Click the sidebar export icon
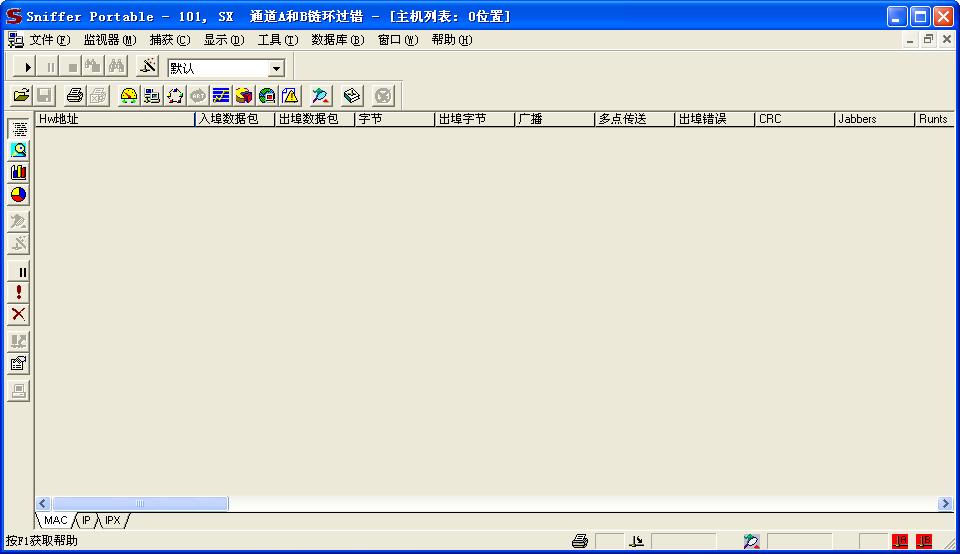Viewport: 960px width, 554px height. [x=19, y=342]
